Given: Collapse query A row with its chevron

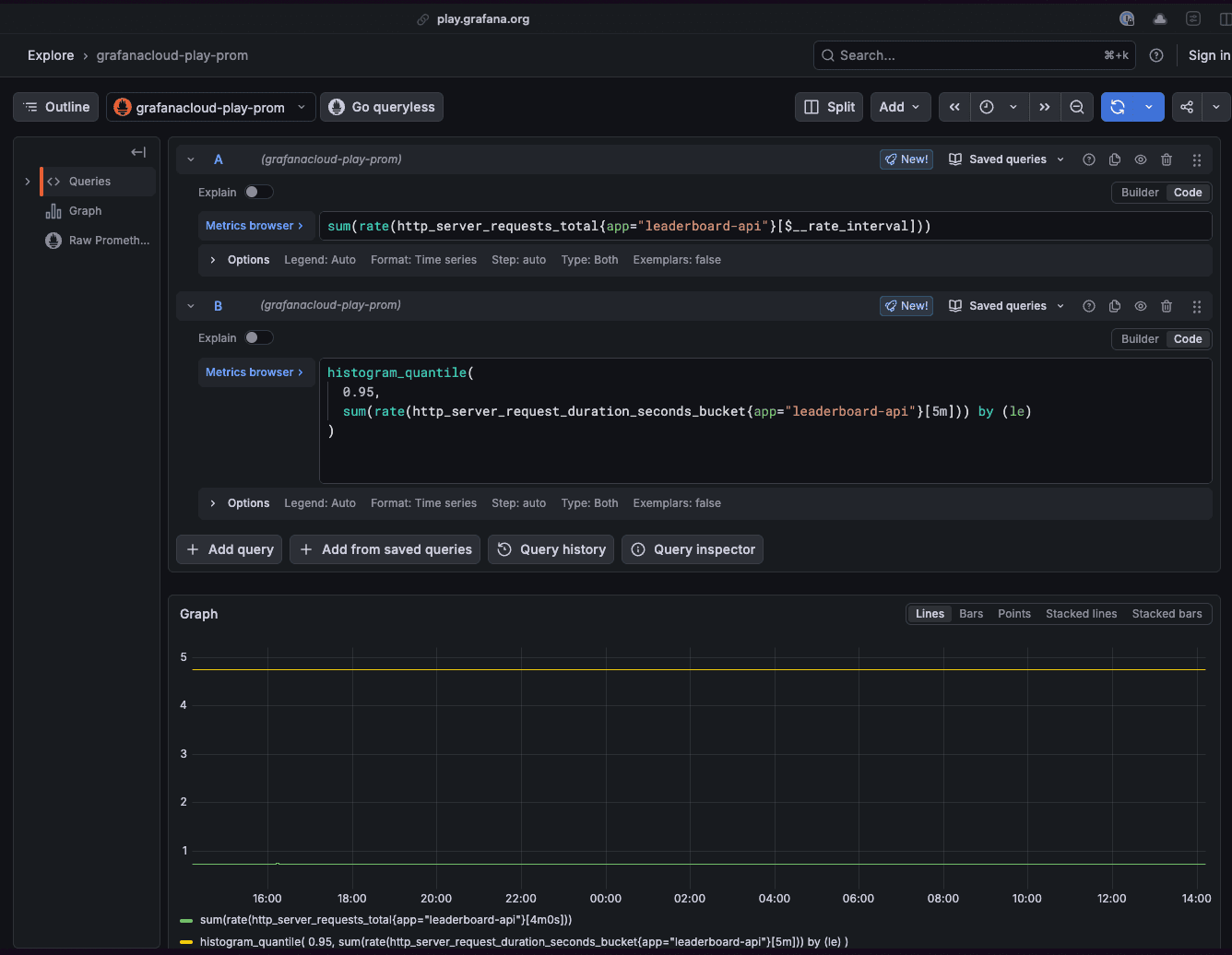Looking at the screenshot, I should 191,159.
